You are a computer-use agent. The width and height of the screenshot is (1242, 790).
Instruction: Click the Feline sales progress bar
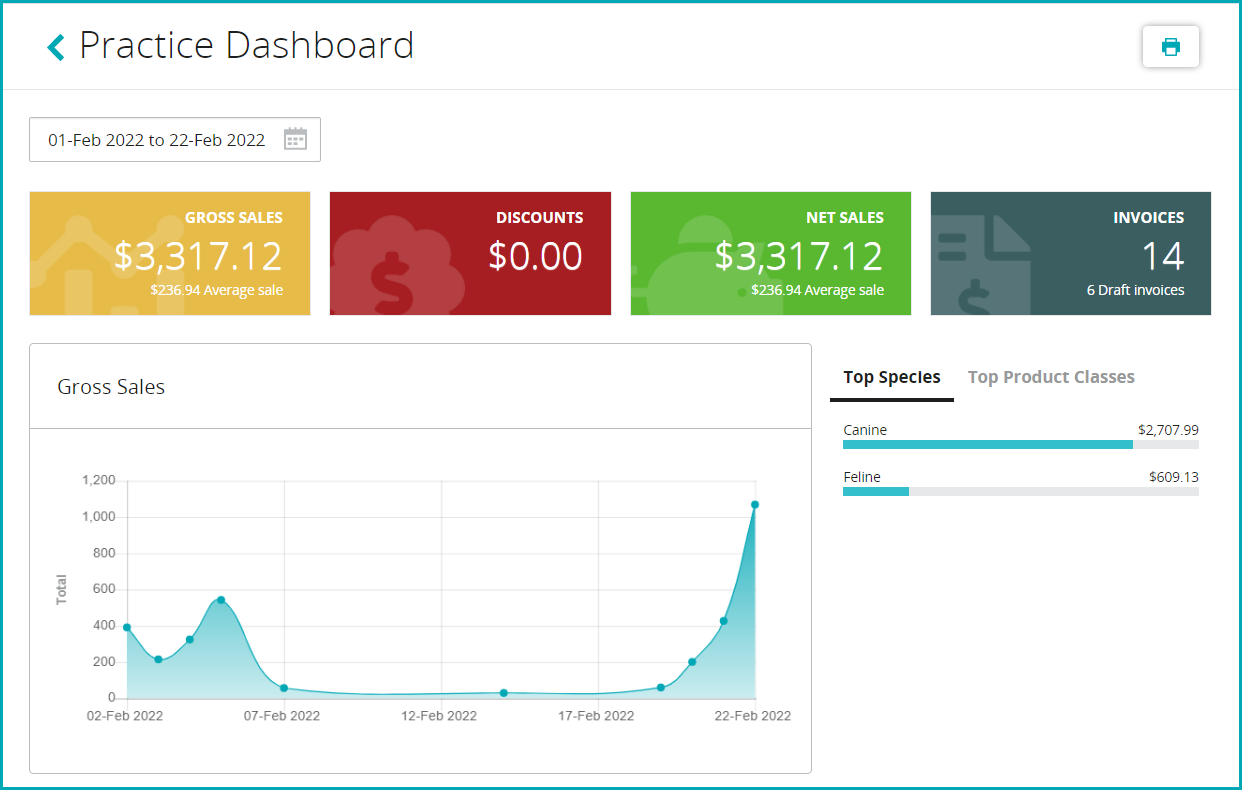click(1020, 492)
